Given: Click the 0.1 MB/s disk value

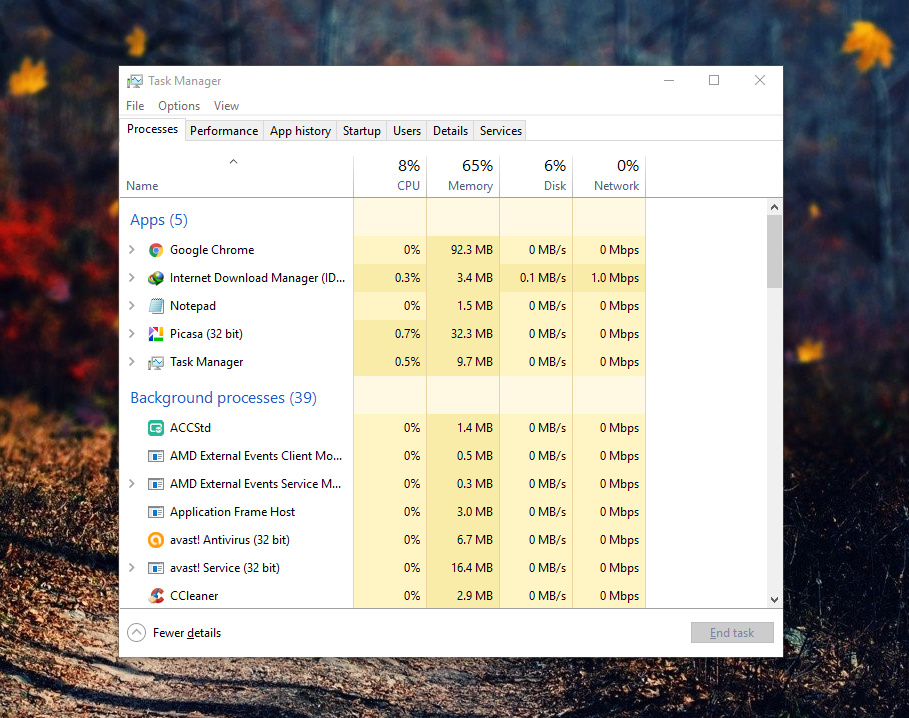Looking at the screenshot, I should click(x=543, y=278).
